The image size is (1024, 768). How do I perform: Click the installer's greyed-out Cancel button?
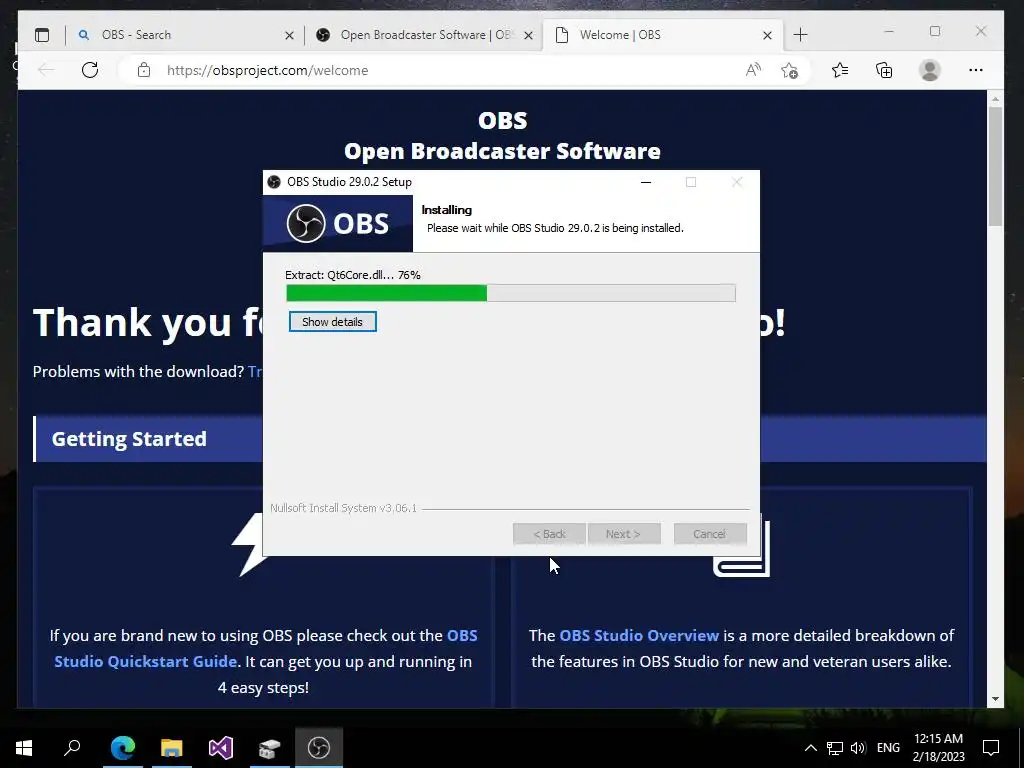click(710, 534)
